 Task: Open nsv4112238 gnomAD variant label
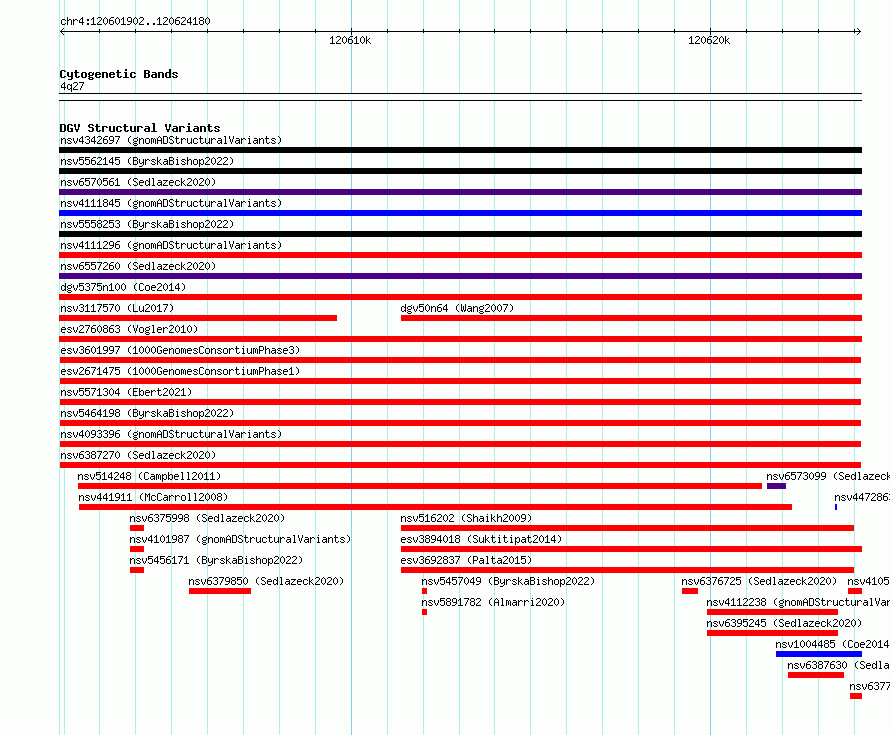point(797,602)
